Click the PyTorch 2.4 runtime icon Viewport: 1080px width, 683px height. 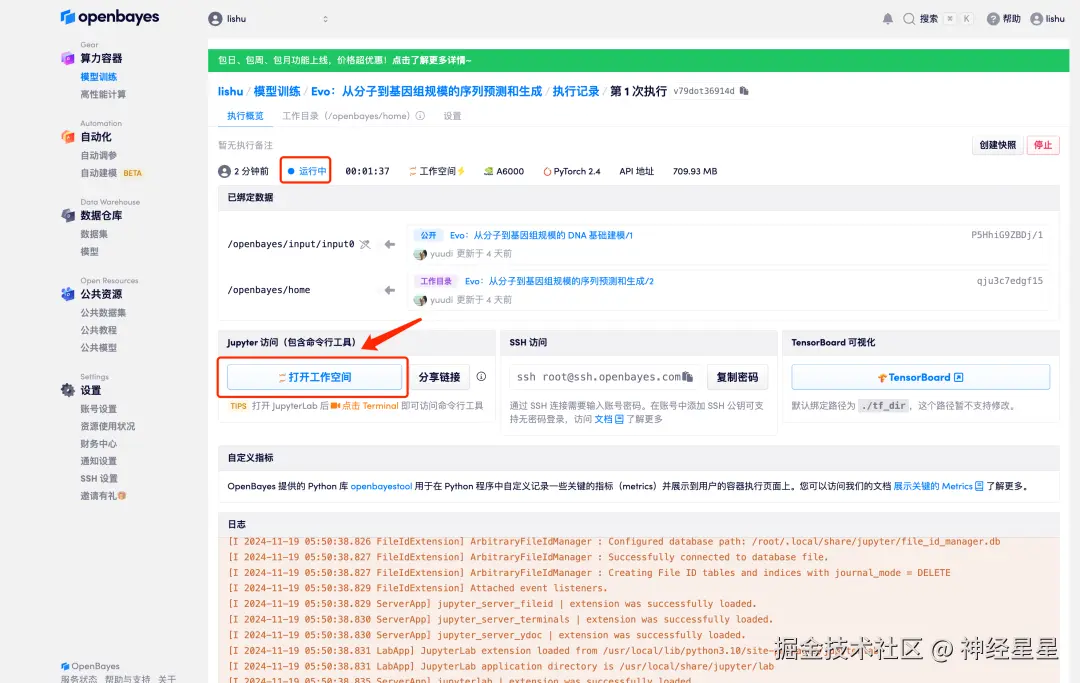click(547, 171)
